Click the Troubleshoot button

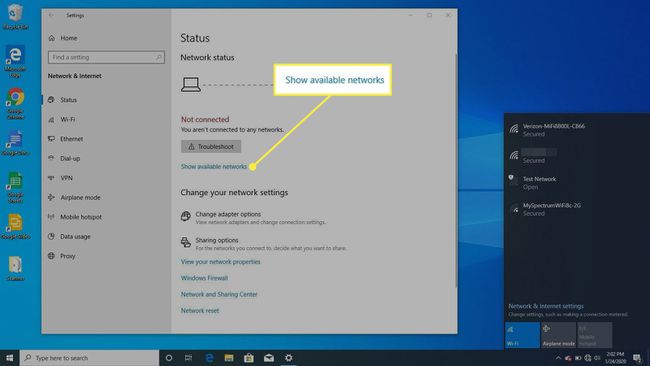[x=211, y=146]
